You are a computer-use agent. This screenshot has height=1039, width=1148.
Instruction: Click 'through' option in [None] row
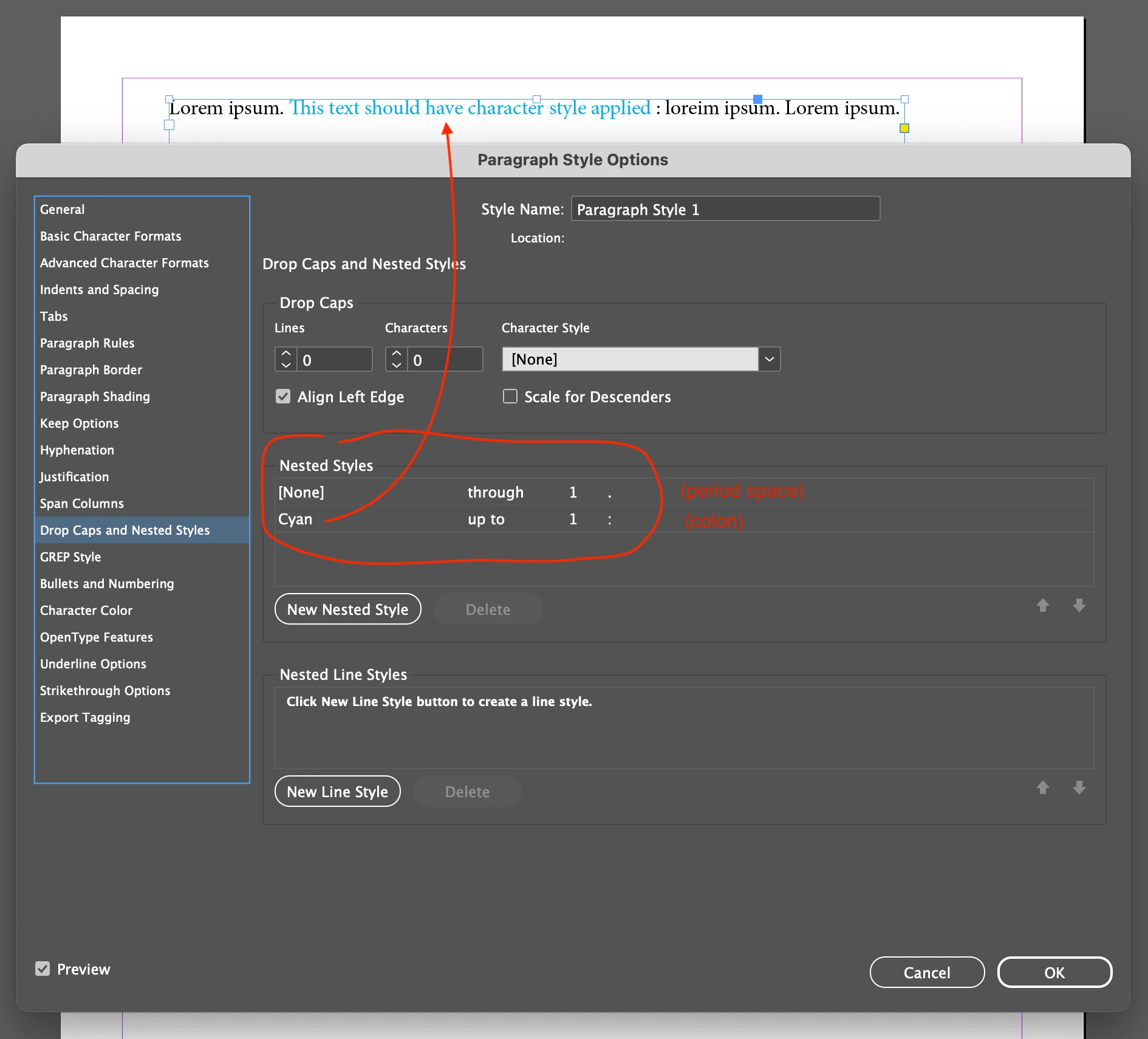(495, 492)
